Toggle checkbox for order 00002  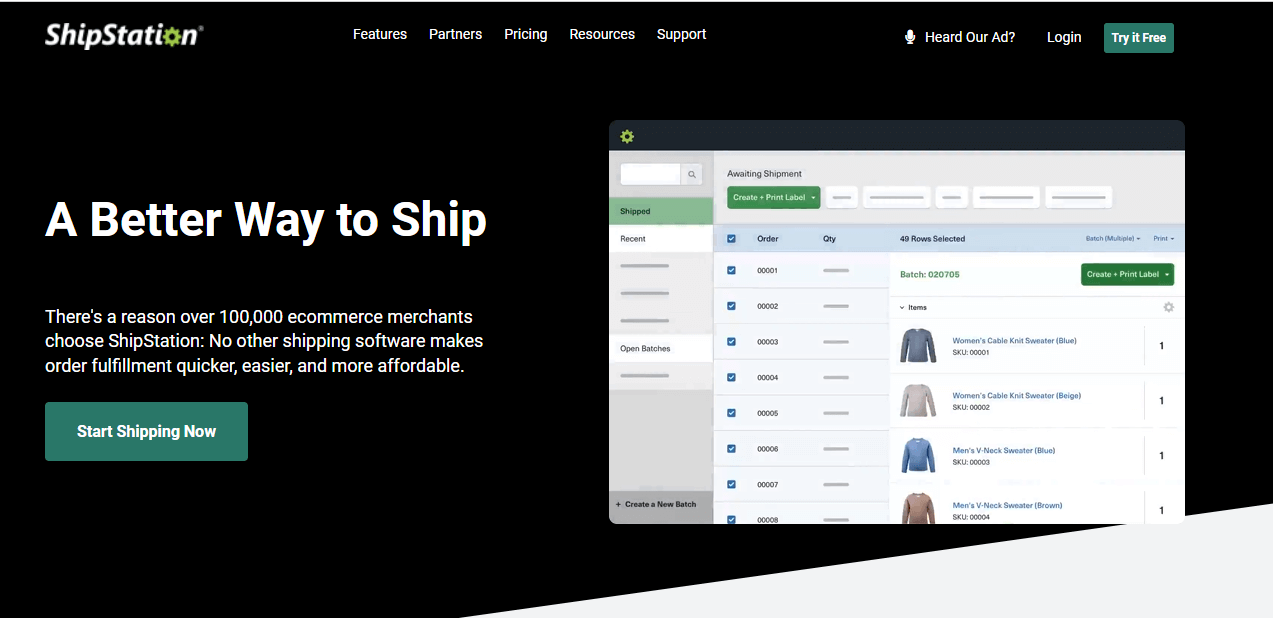click(x=731, y=306)
